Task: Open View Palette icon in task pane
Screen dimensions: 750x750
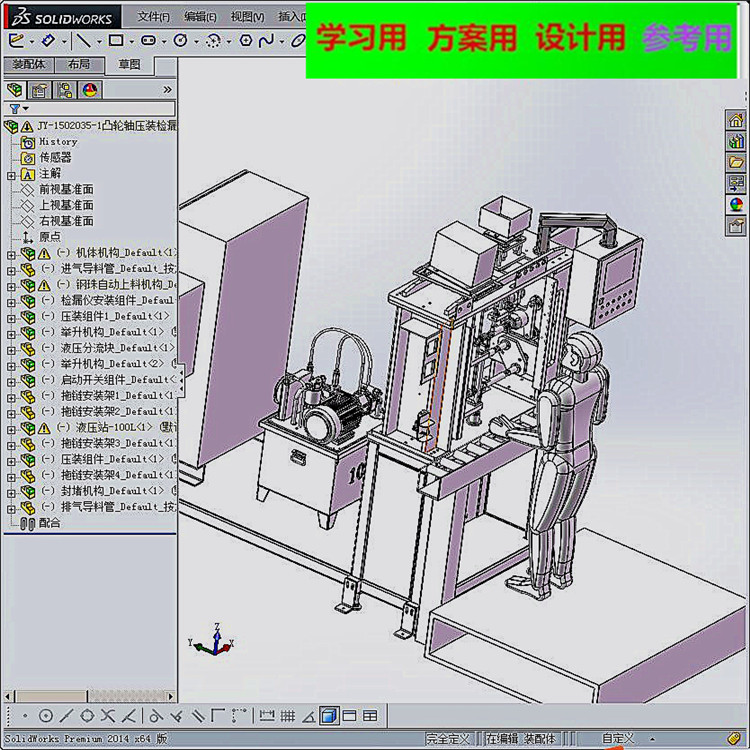Action: pyautogui.click(x=736, y=183)
